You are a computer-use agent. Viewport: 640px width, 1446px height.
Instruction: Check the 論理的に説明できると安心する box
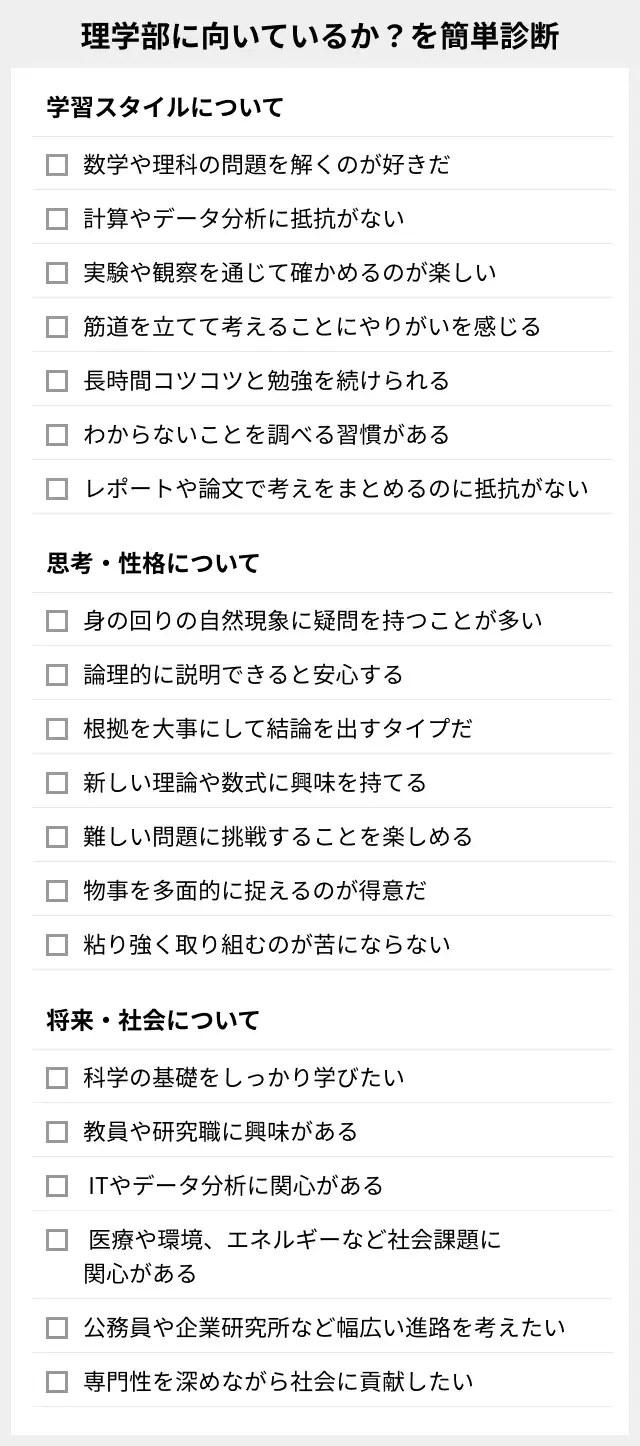tap(57, 675)
